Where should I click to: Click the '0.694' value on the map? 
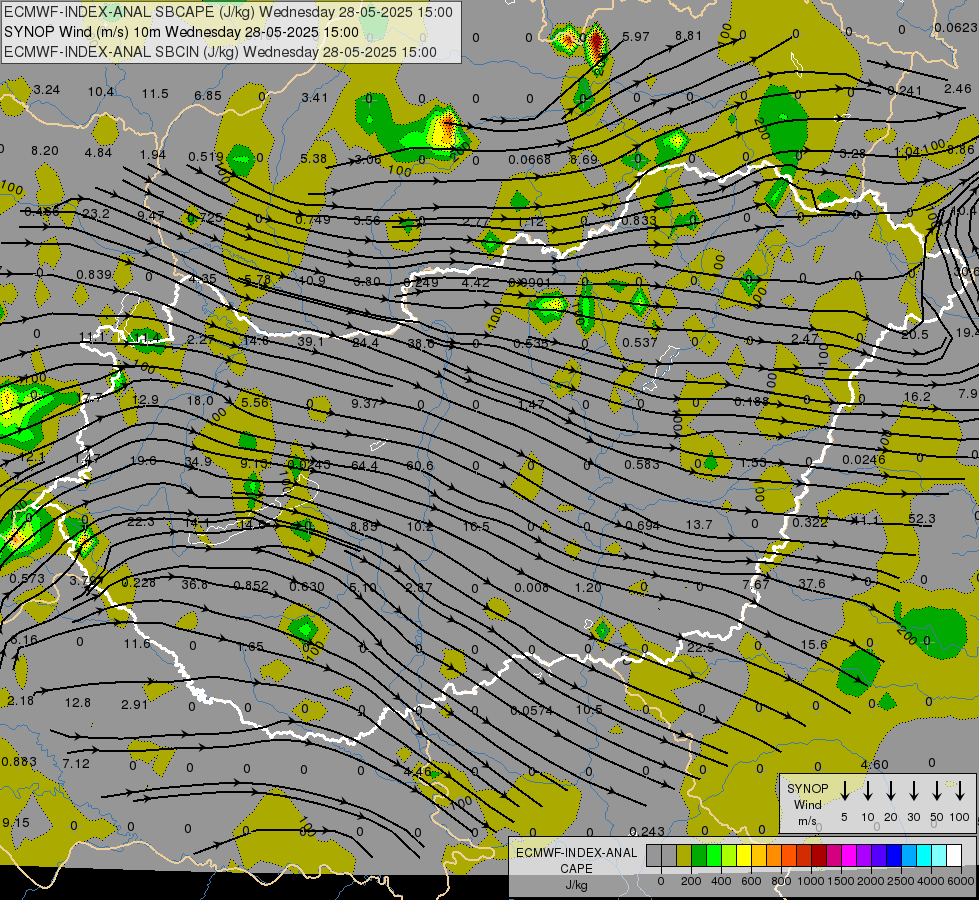pyautogui.click(x=642, y=525)
